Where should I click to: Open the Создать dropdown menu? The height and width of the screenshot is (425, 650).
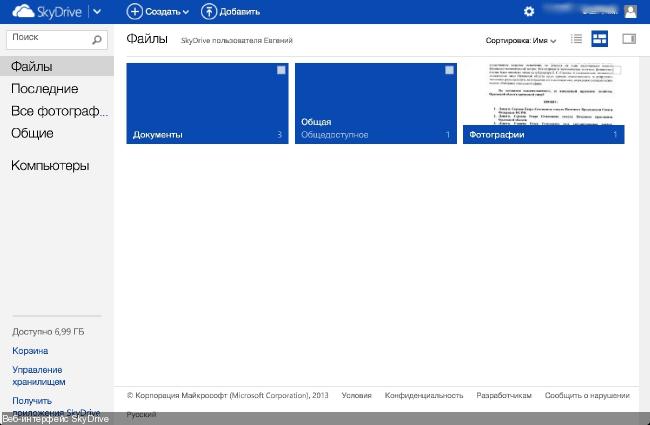coord(158,12)
